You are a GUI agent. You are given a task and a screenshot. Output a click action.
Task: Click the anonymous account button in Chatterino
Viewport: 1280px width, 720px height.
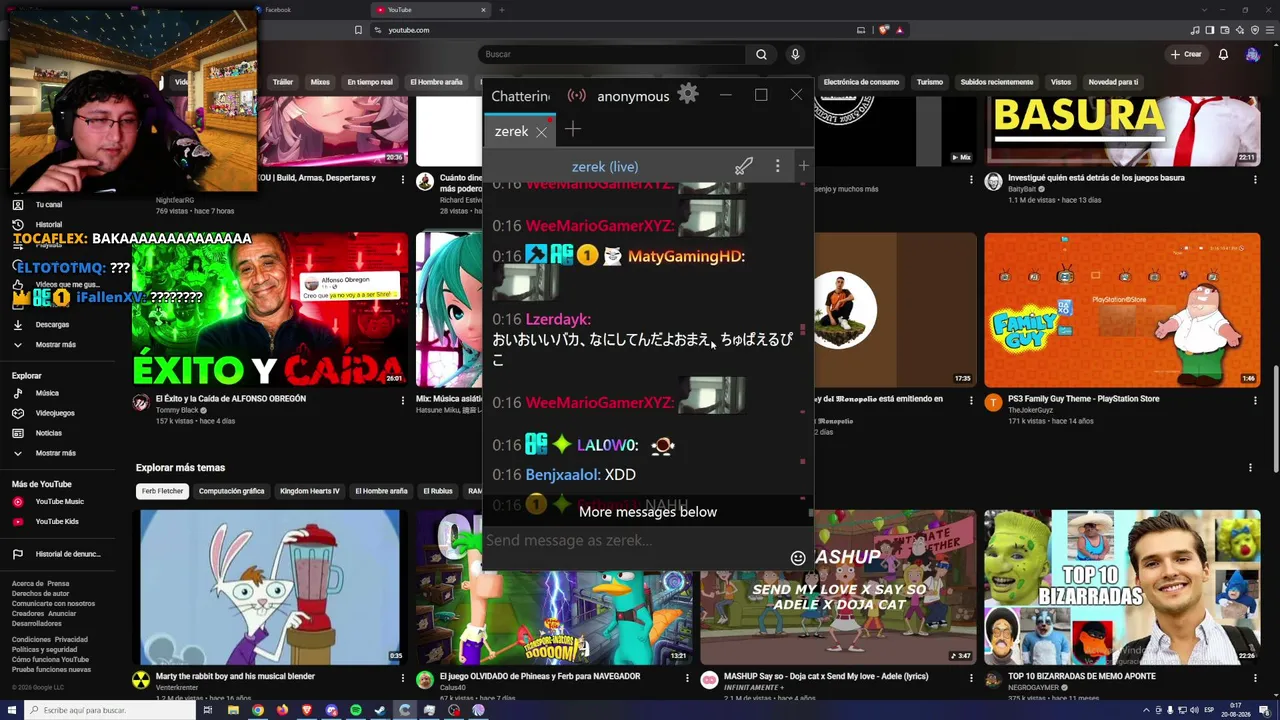pyautogui.click(x=633, y=96)
